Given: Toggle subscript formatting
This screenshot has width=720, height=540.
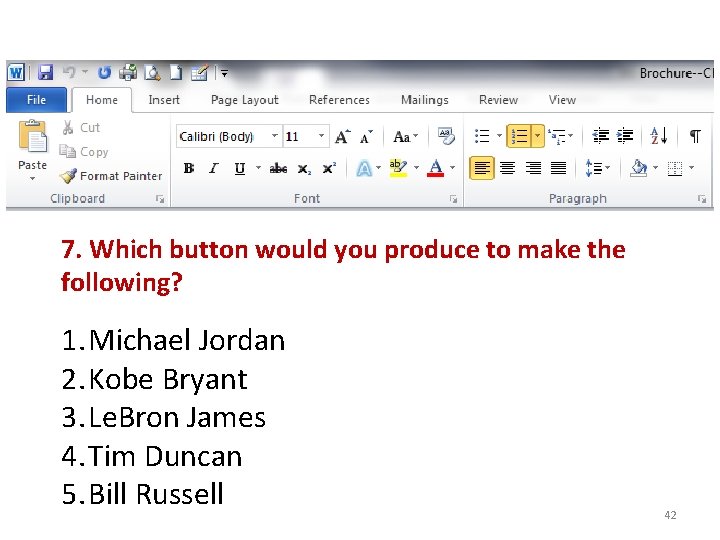Looking at the screenshot, I should (x=304, y=169).
